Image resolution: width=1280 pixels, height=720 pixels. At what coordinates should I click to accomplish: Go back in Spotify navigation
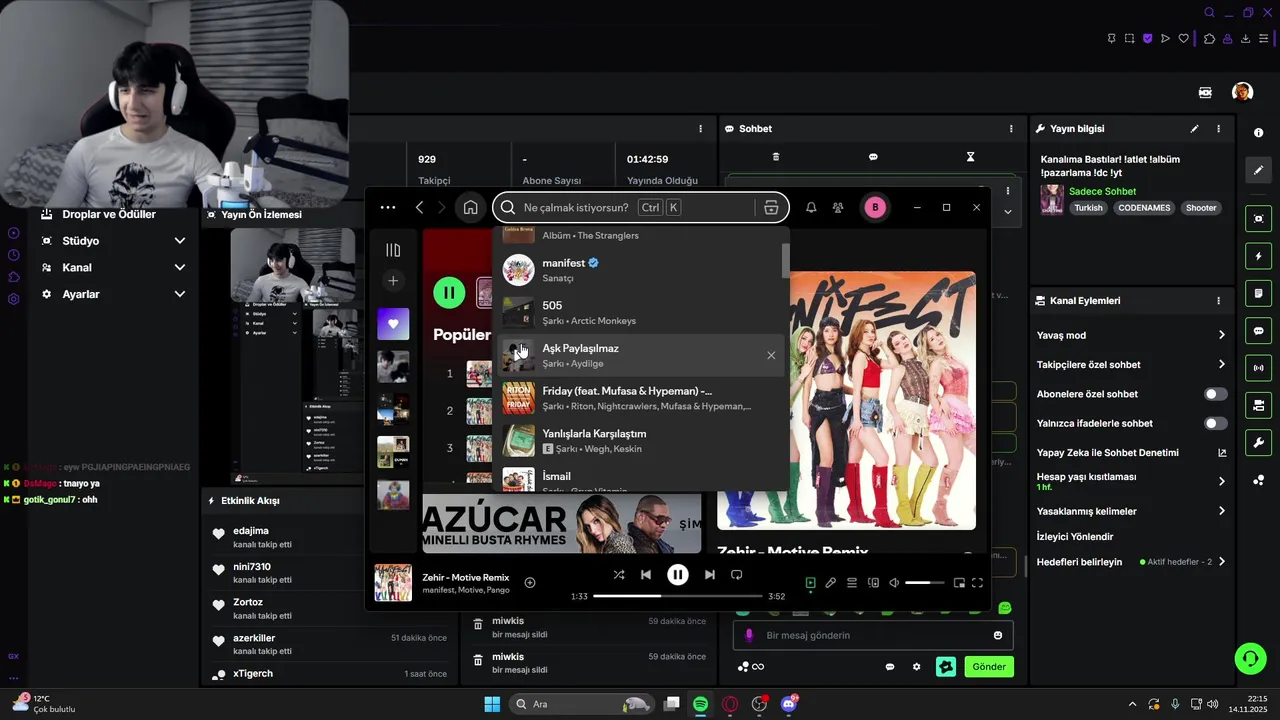[420, 208]
